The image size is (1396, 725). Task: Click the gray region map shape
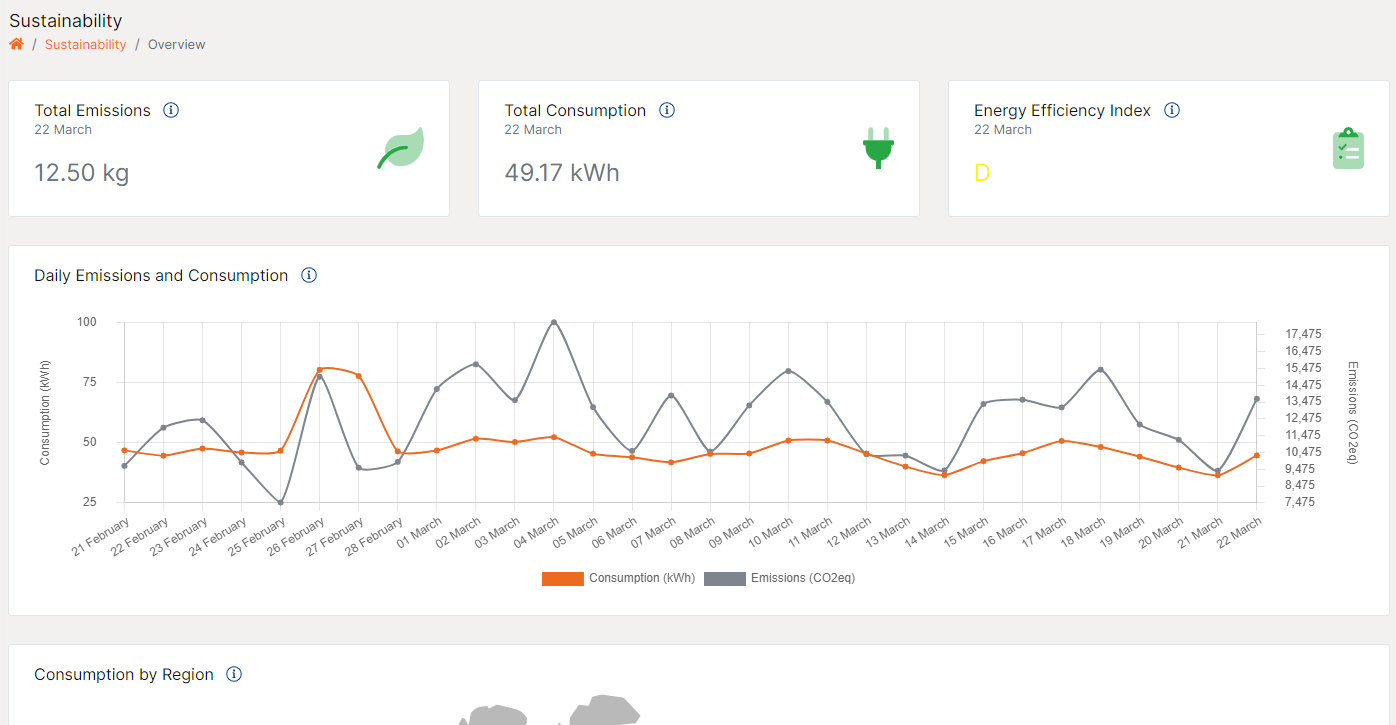(604, 710)
